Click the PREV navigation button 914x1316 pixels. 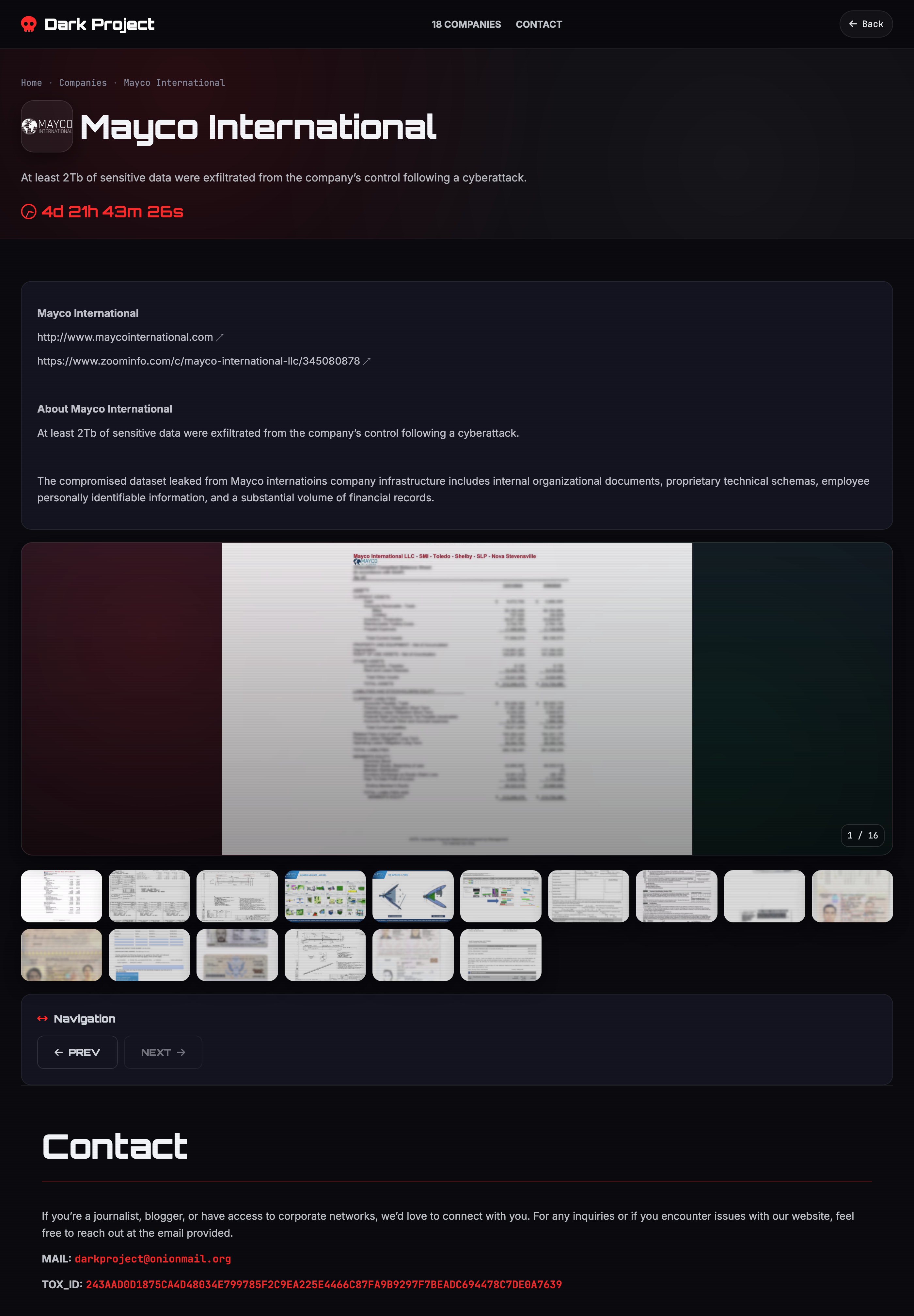tap(77, 1053)
